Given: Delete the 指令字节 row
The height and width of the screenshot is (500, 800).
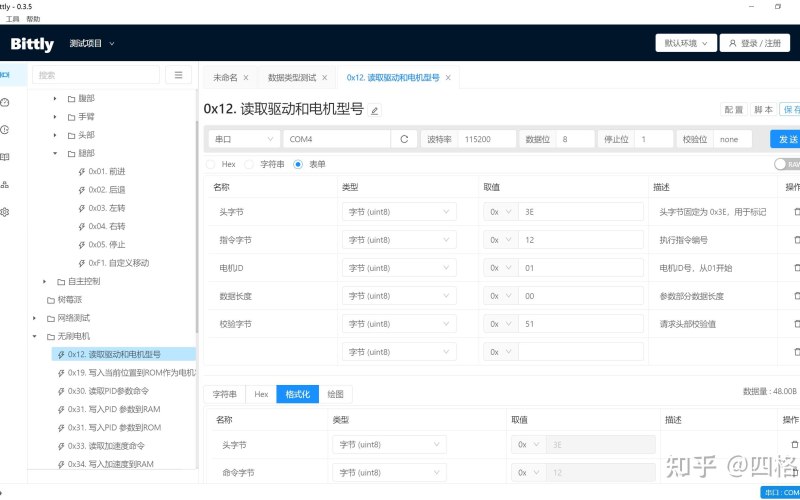Looking at the screenshot, I should pos(796,240).
